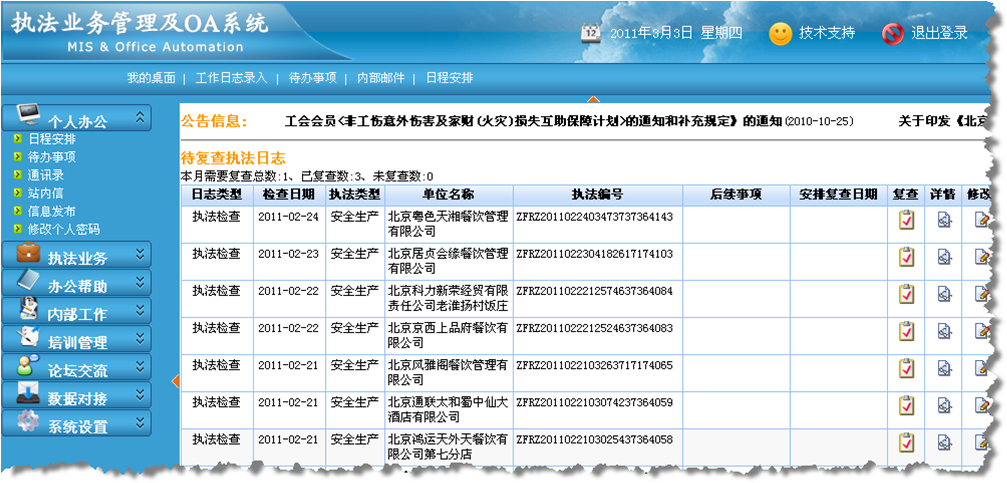The image size is (1007, 483).
Task: Click the calendar icon beside the date
Action: point(592,33)
